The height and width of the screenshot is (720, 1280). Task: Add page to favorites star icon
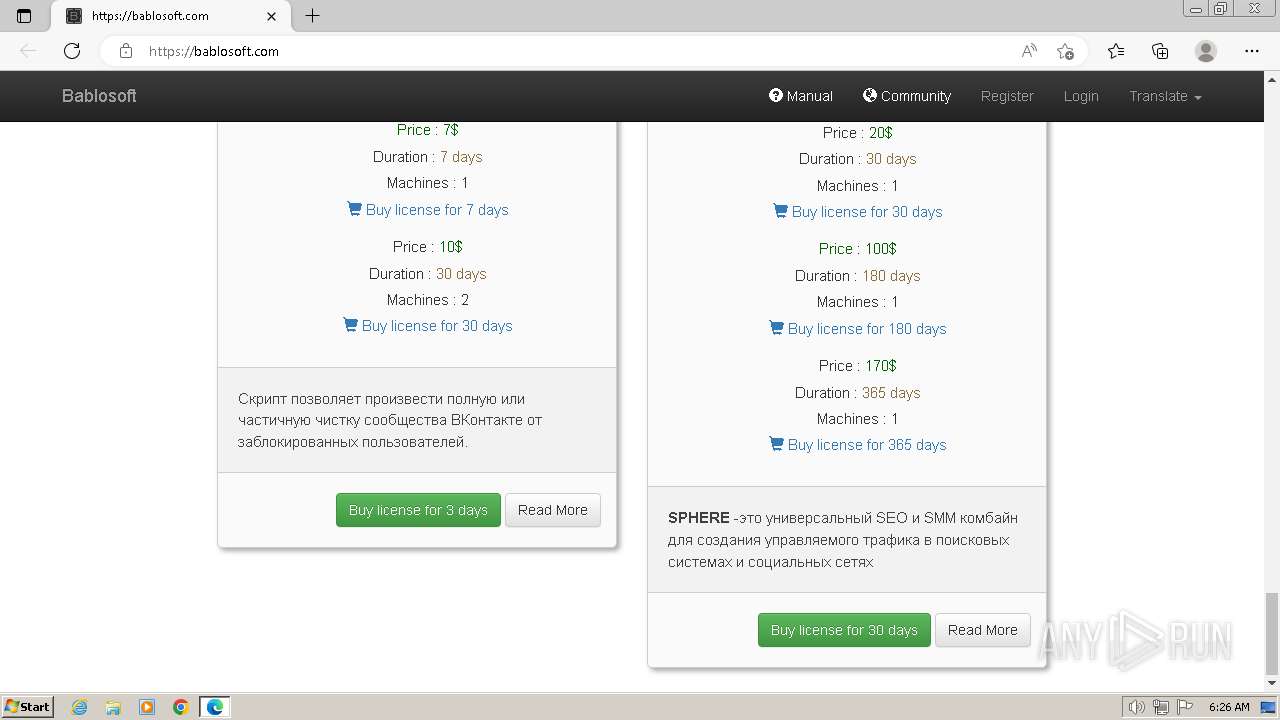tap(1065, 51)
